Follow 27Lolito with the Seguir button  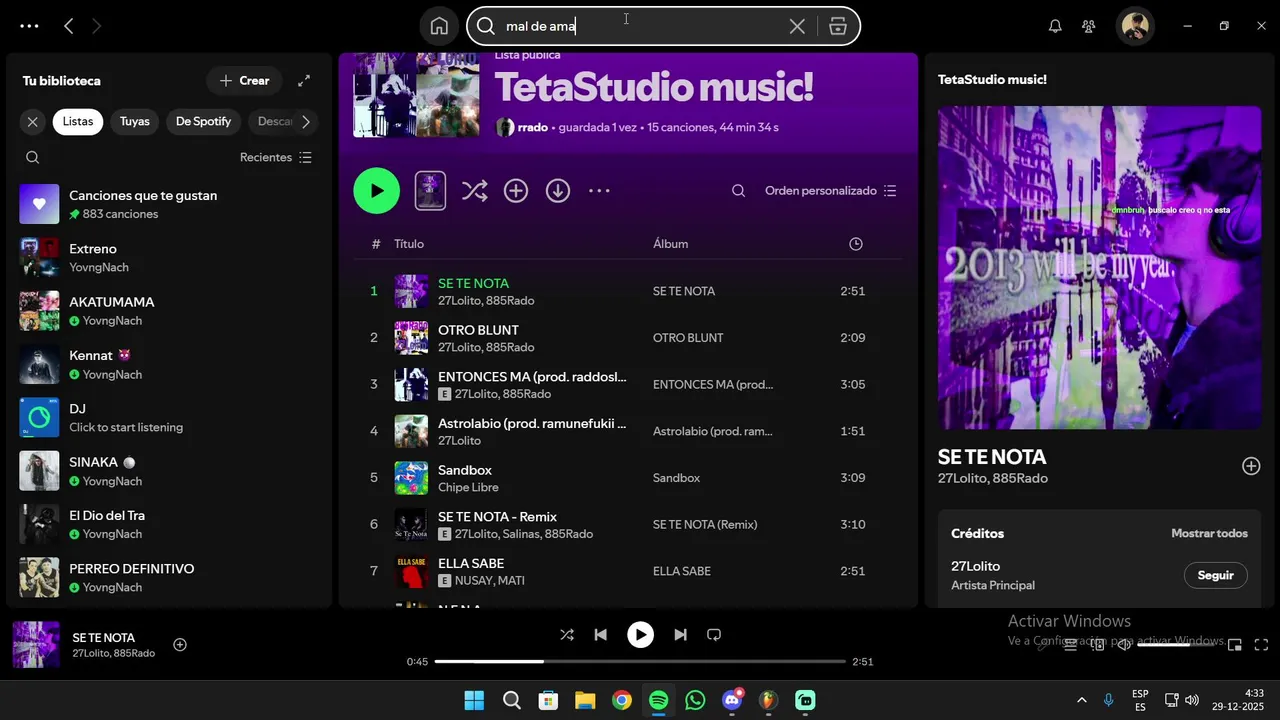[1216, 575]
